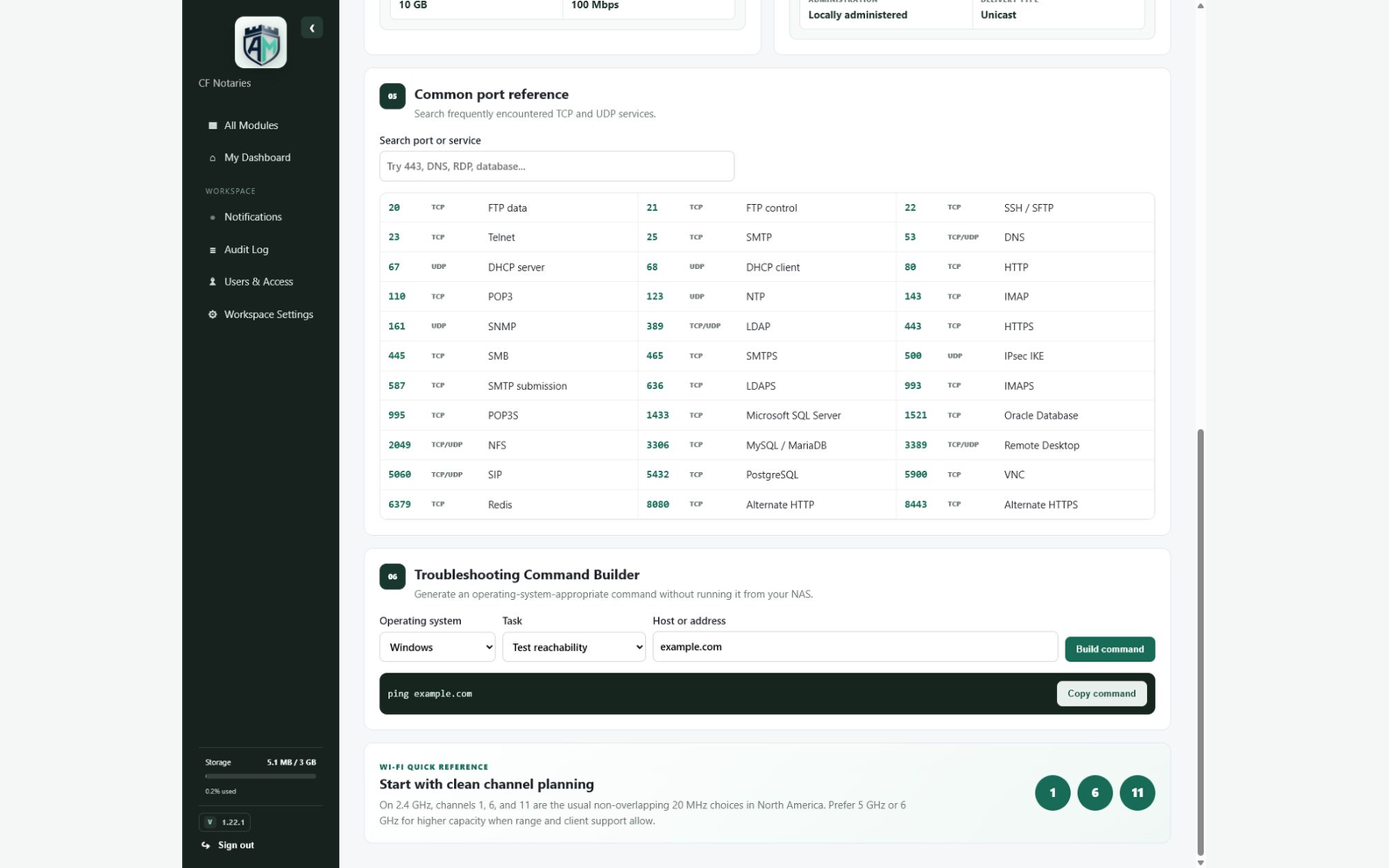1389x868 pixels.
Task: Select port 500 IPsec IKE entry
Action: 1024,356
